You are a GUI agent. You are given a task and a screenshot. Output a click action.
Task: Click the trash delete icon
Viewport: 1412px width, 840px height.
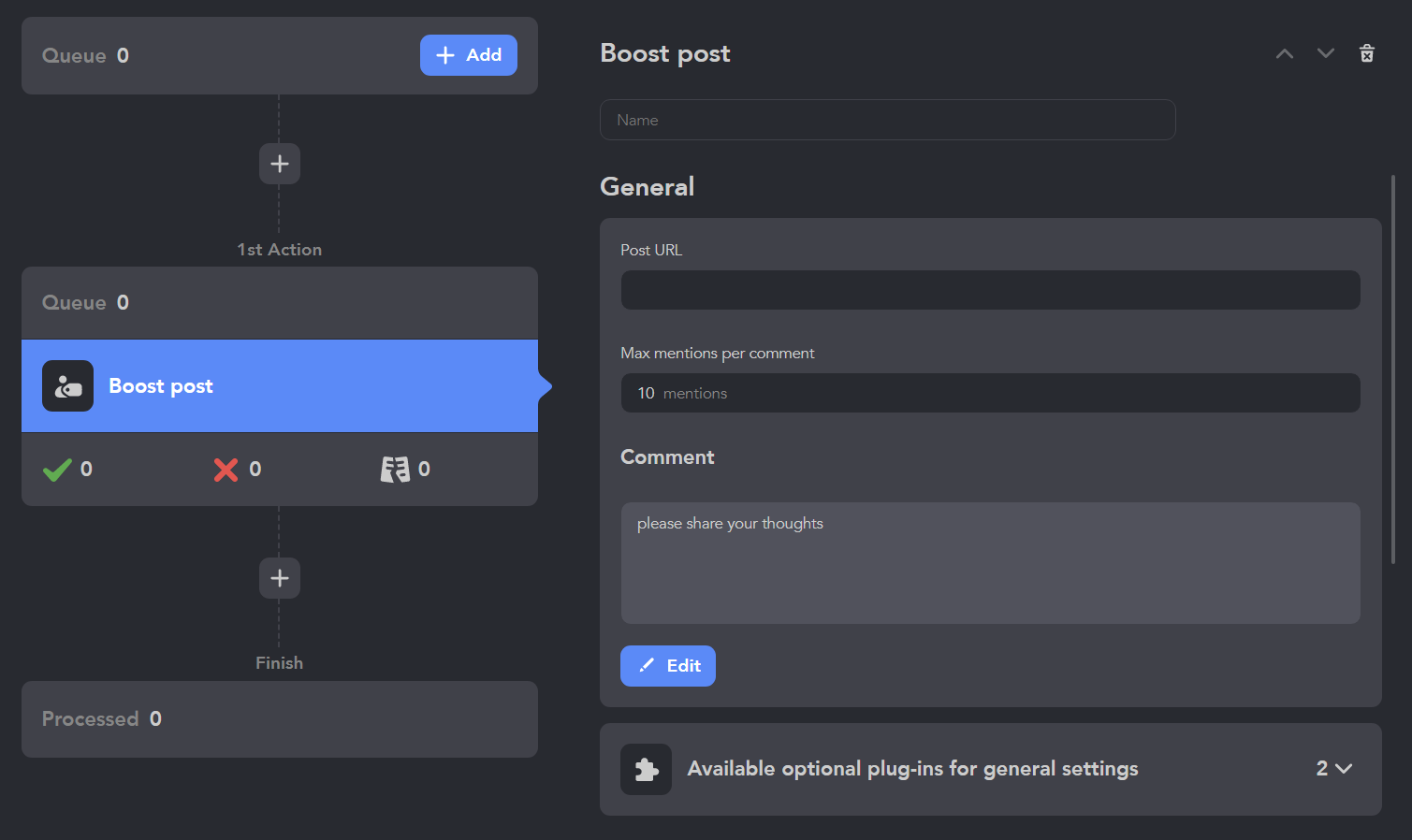(x=1366, y=53)
